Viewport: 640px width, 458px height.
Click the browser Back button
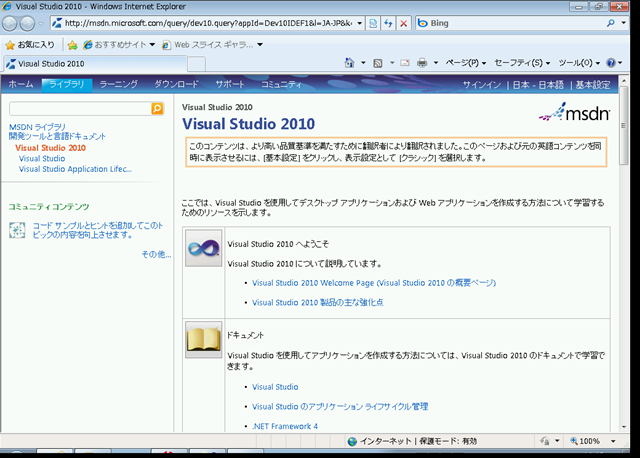13,22
